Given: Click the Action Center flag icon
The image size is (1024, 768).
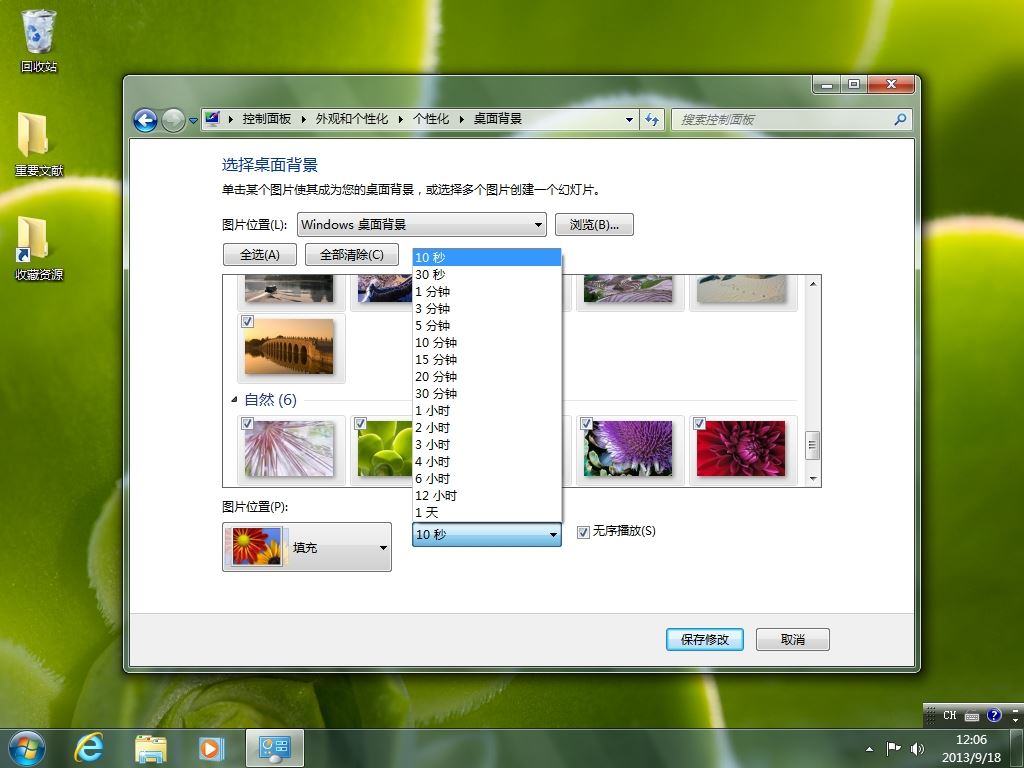Looking at the screenshot, I should pos(893,748).
